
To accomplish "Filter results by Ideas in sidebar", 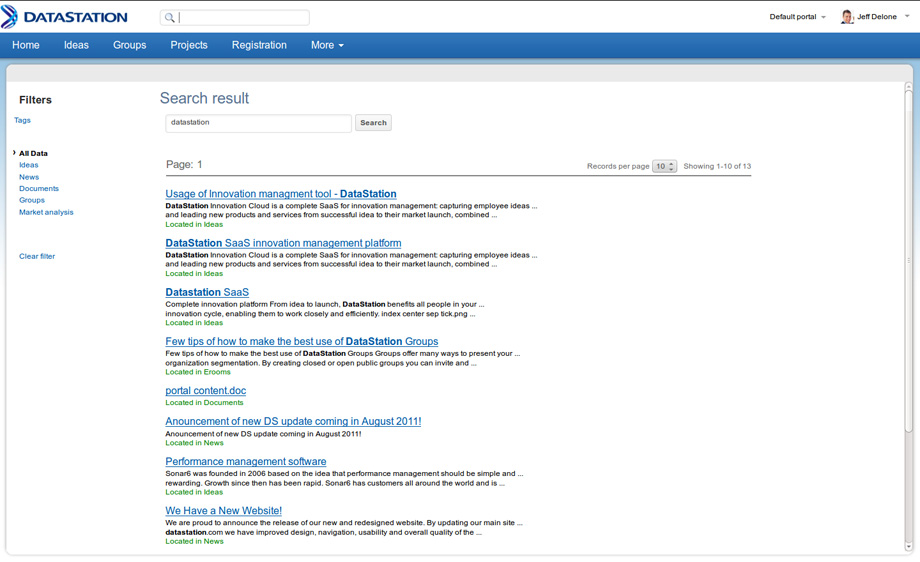I will 29,165.
